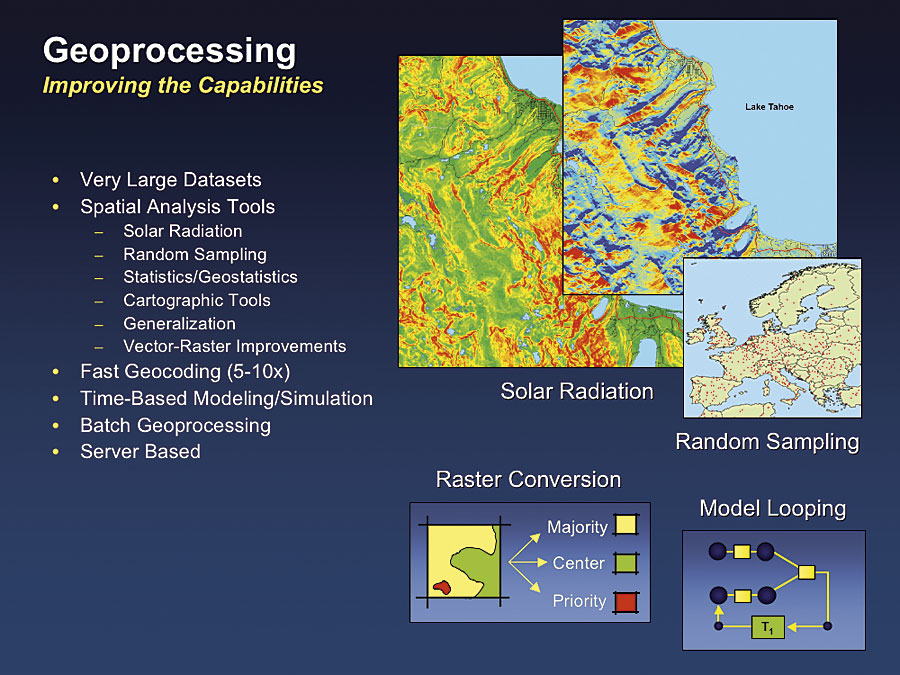The width and height of the screenshot is (900, 675).
Task: Click the 'Raster Conversion' heading
Action: [528, 480]
